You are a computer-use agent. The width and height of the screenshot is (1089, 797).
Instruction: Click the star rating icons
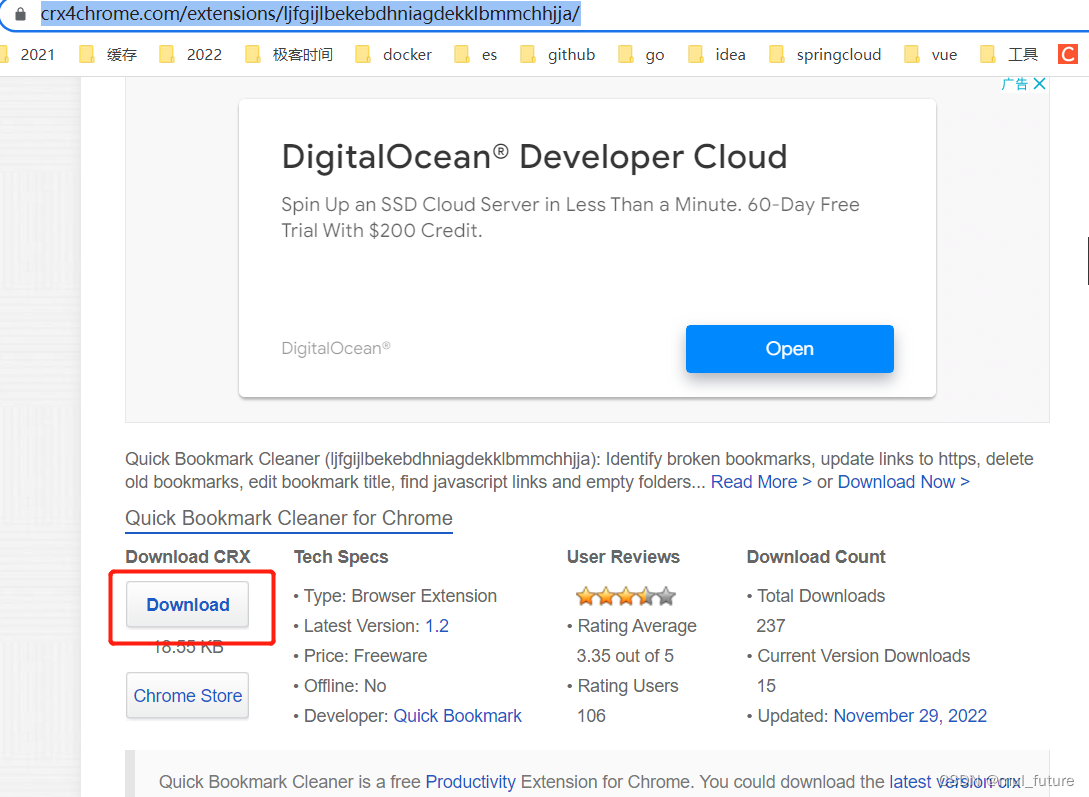pos(626,596)
